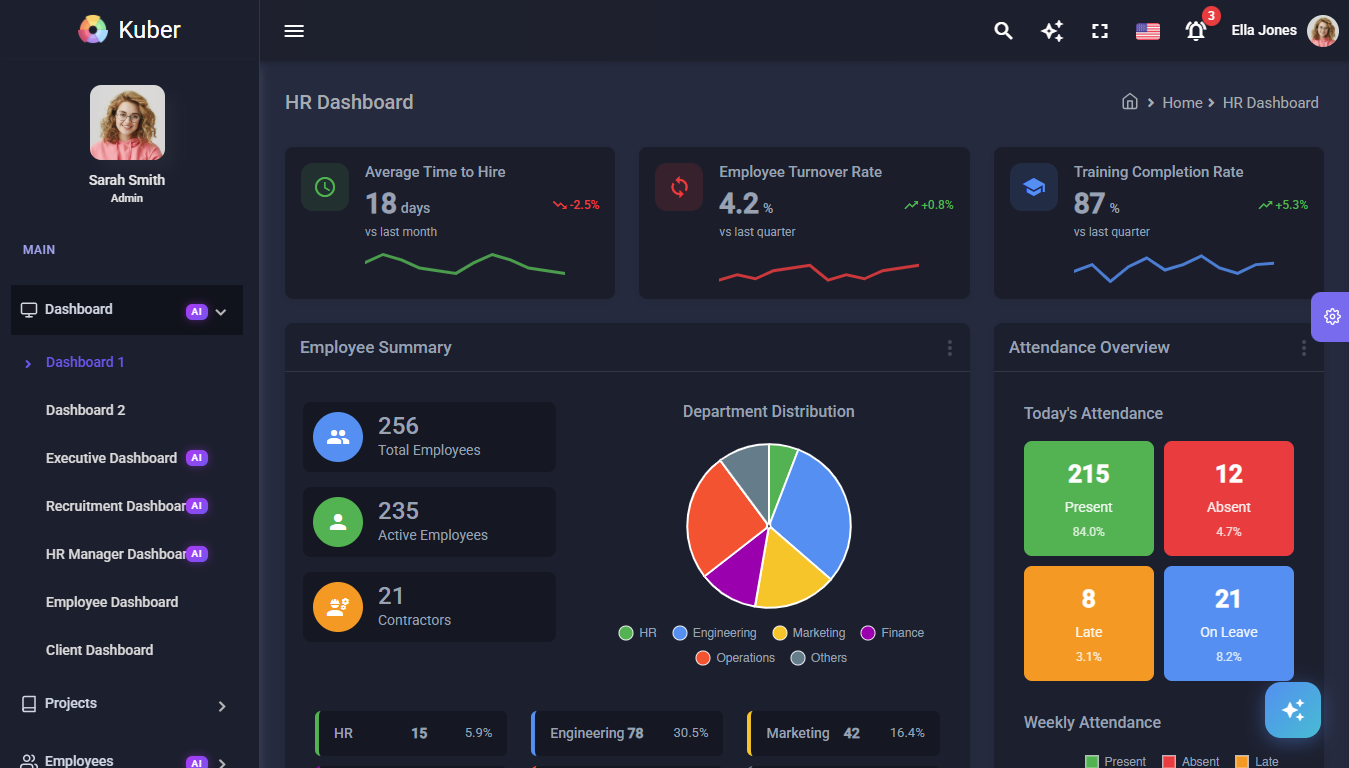
Task: Open the AI sparkle icon in header
Action: pos(1052,31)
